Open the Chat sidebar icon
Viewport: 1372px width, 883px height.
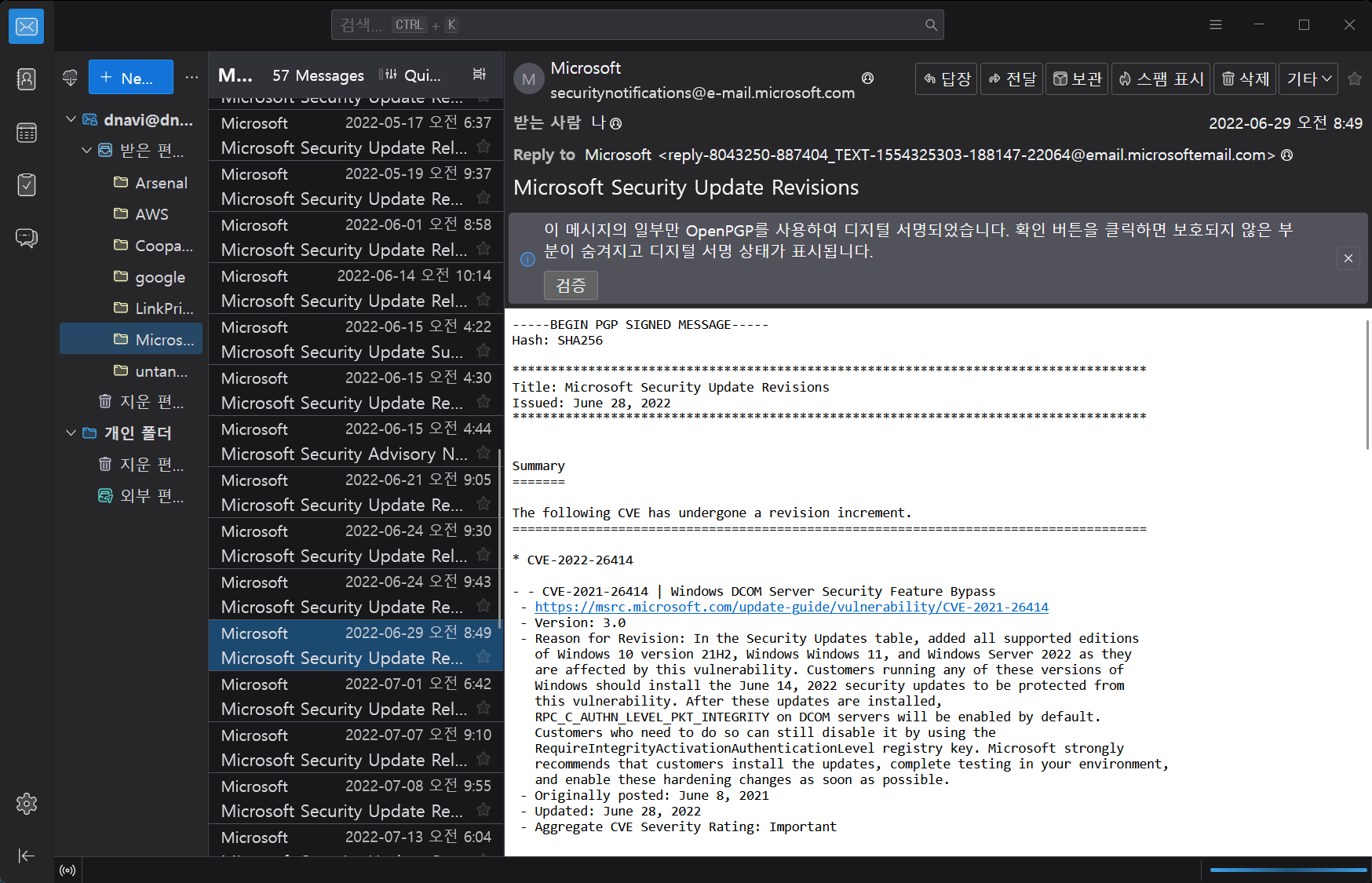pyautogui.click(x=26, y=238)
